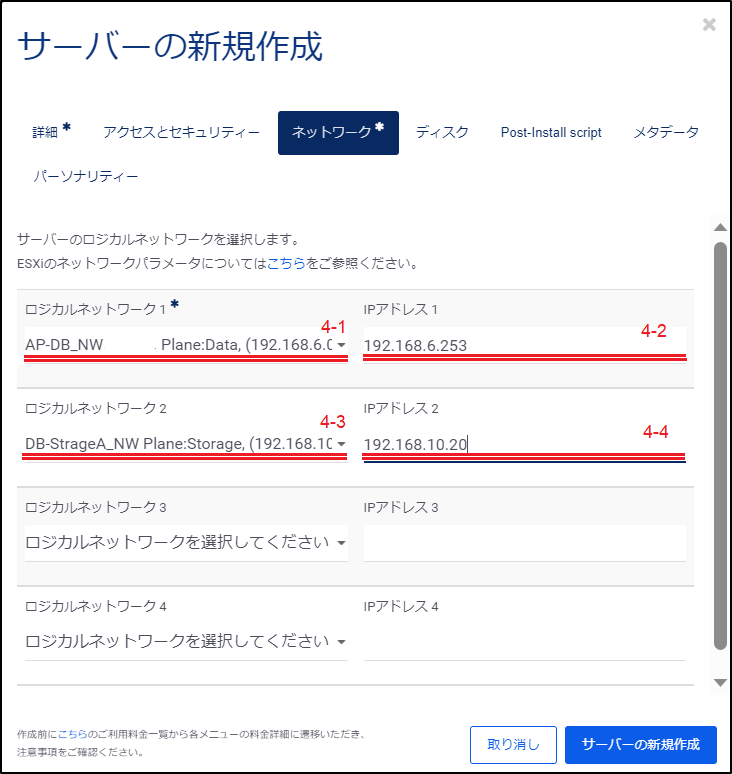This screenshot has width=732, height=774.
Task: Open the ディスク tab
Action: (x=442, y=132)
